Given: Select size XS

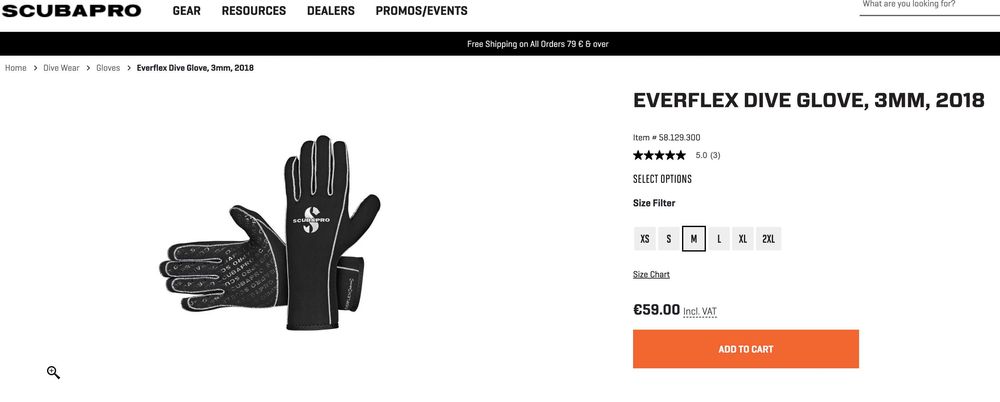Looking at the screenshot, I should (x=645, y=239).
